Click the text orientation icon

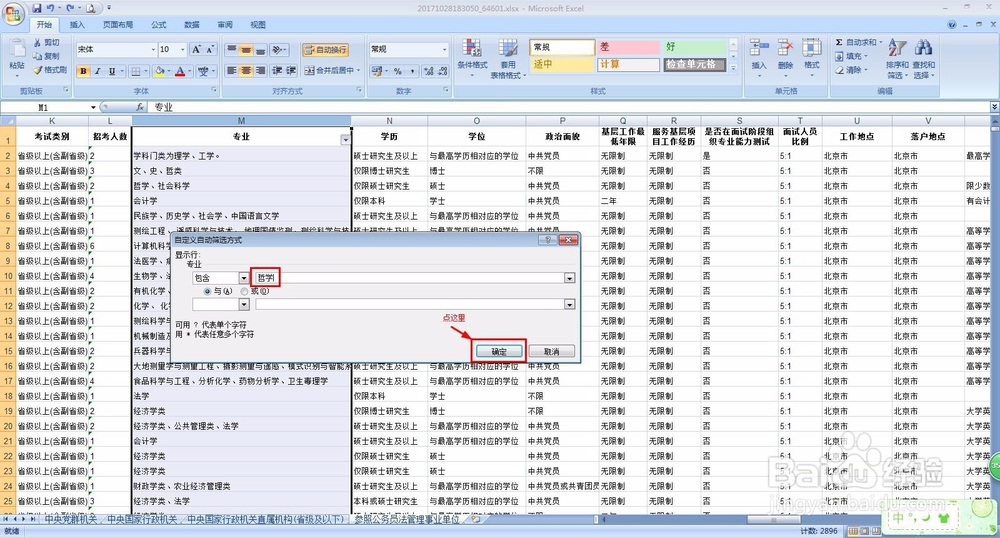coord(277,50)
